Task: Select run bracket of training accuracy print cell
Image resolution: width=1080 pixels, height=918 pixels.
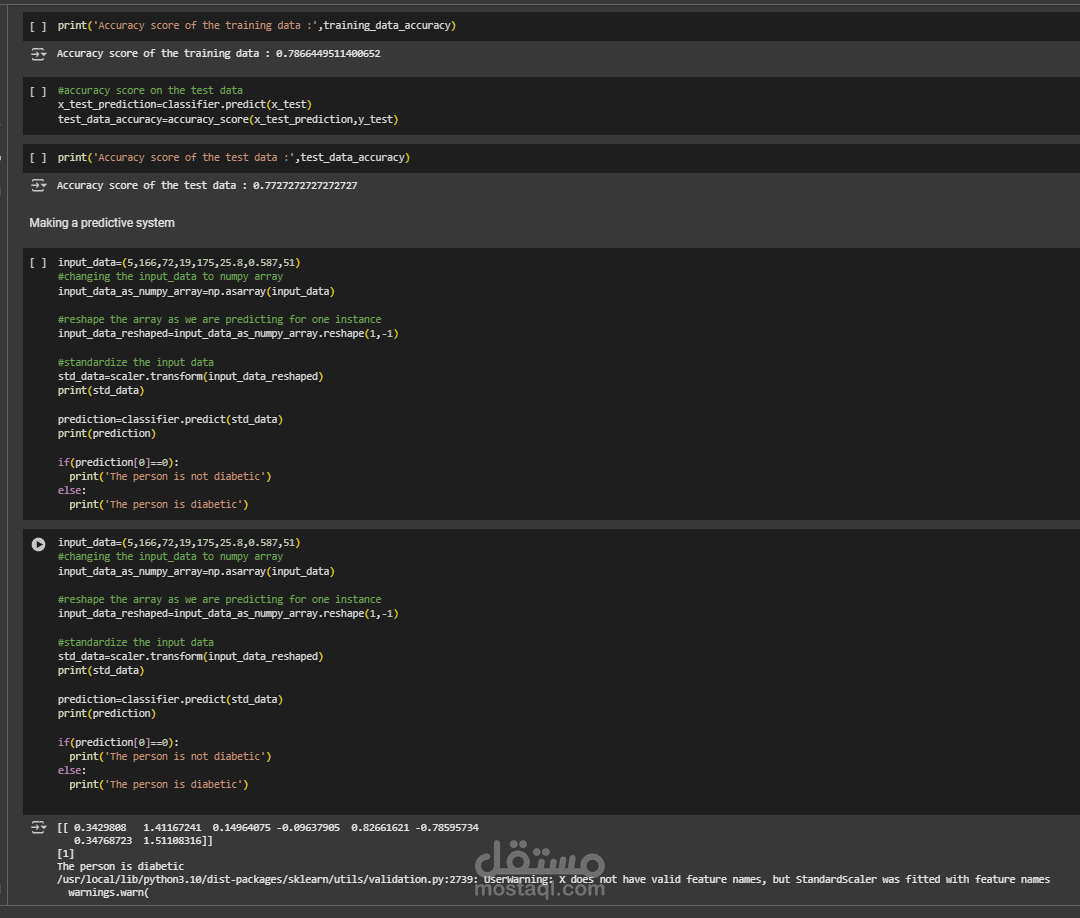Action: click(39, 26)
